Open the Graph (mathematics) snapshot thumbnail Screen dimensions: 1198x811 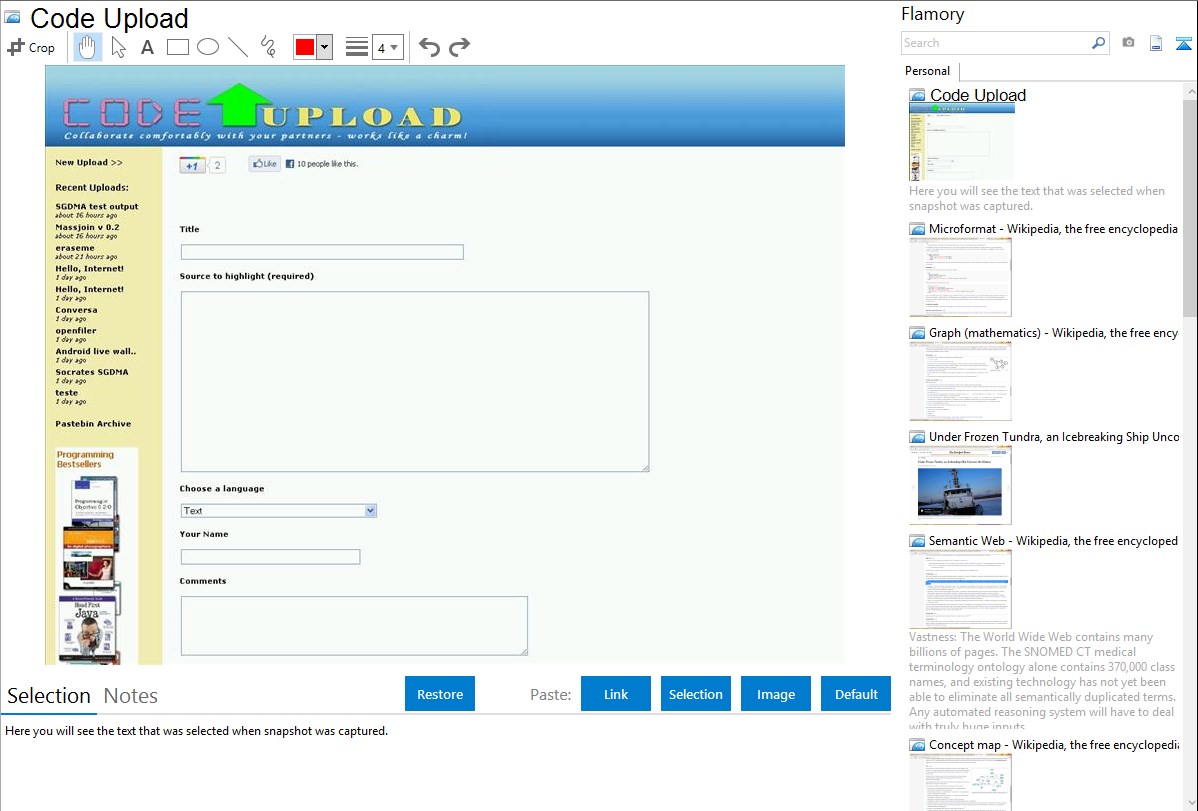960,381
